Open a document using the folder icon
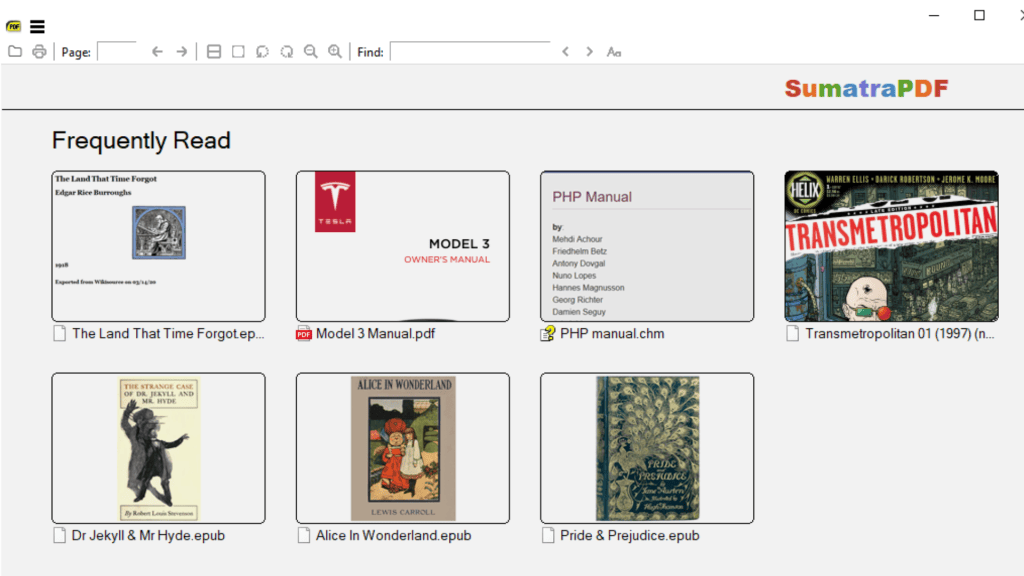The width and height of the screenshot is (1024, 576). (14, 51)
